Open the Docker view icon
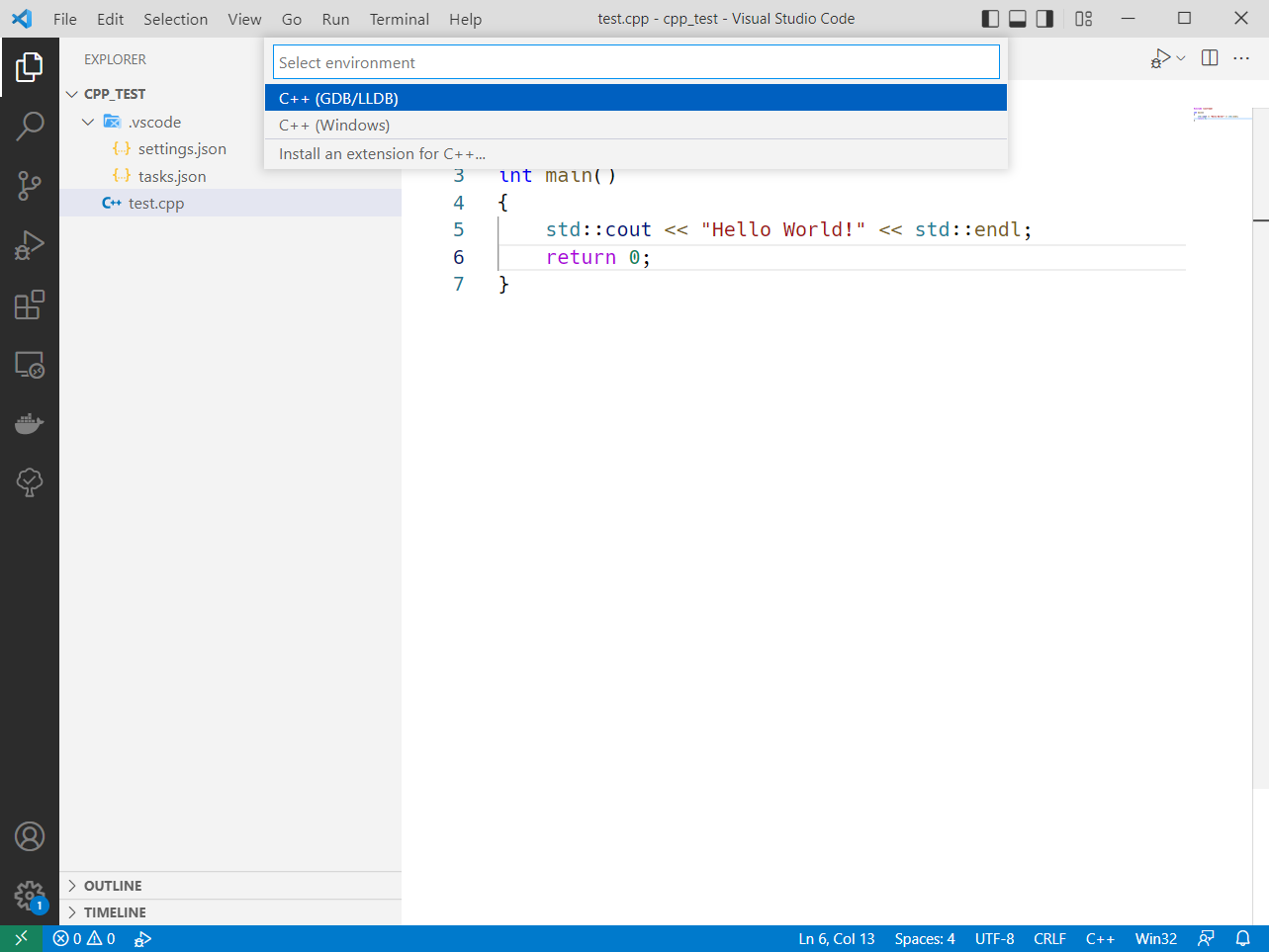The width and height of the screenshot is (1269, 952). pyautogui.click(x=30, y=423)
